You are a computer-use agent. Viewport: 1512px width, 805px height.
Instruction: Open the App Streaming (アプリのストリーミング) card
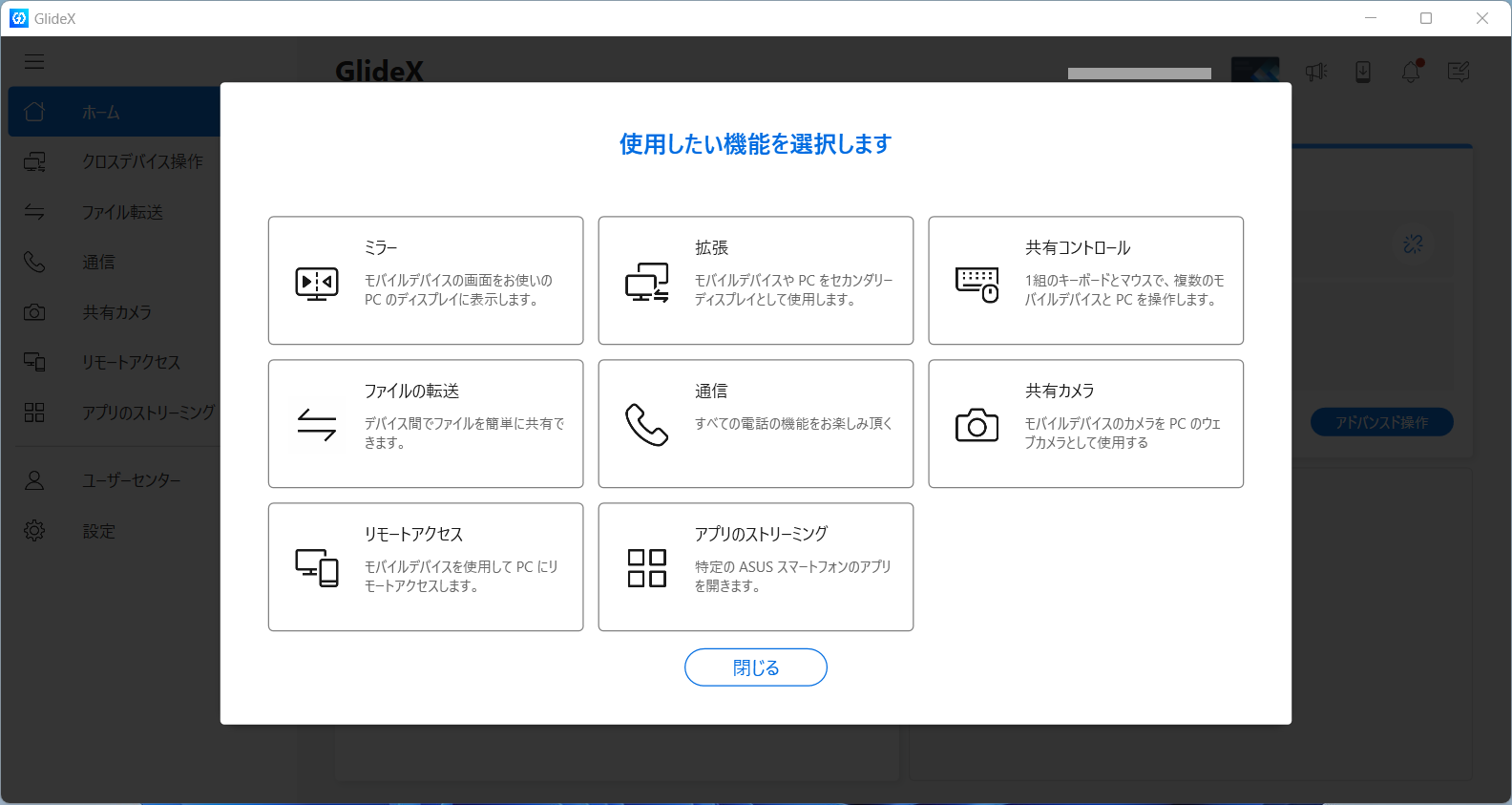(x=755, y=566)
